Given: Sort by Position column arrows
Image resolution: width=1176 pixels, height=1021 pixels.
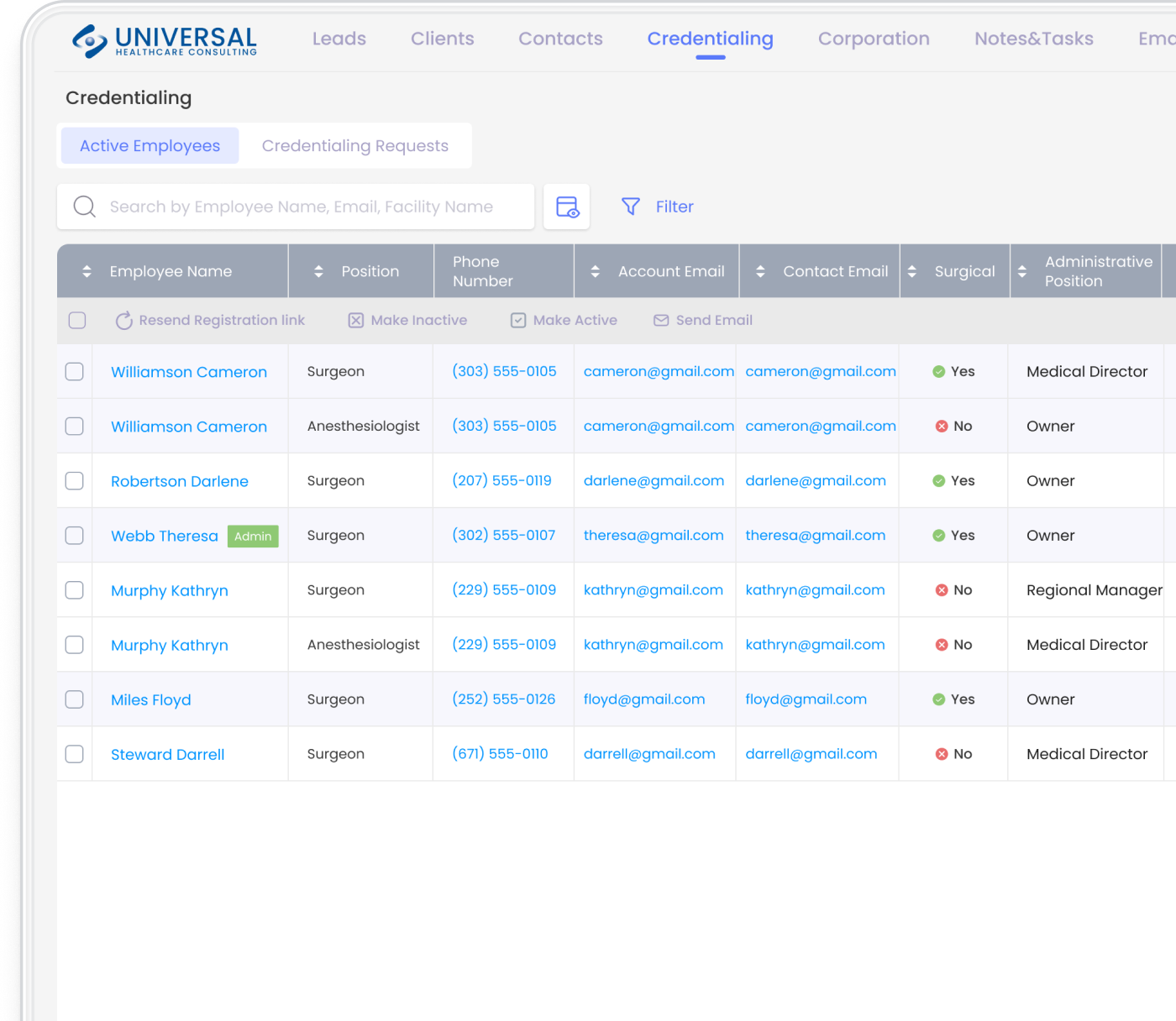Looking at the screenshot, I should click(x=318, y=271).
